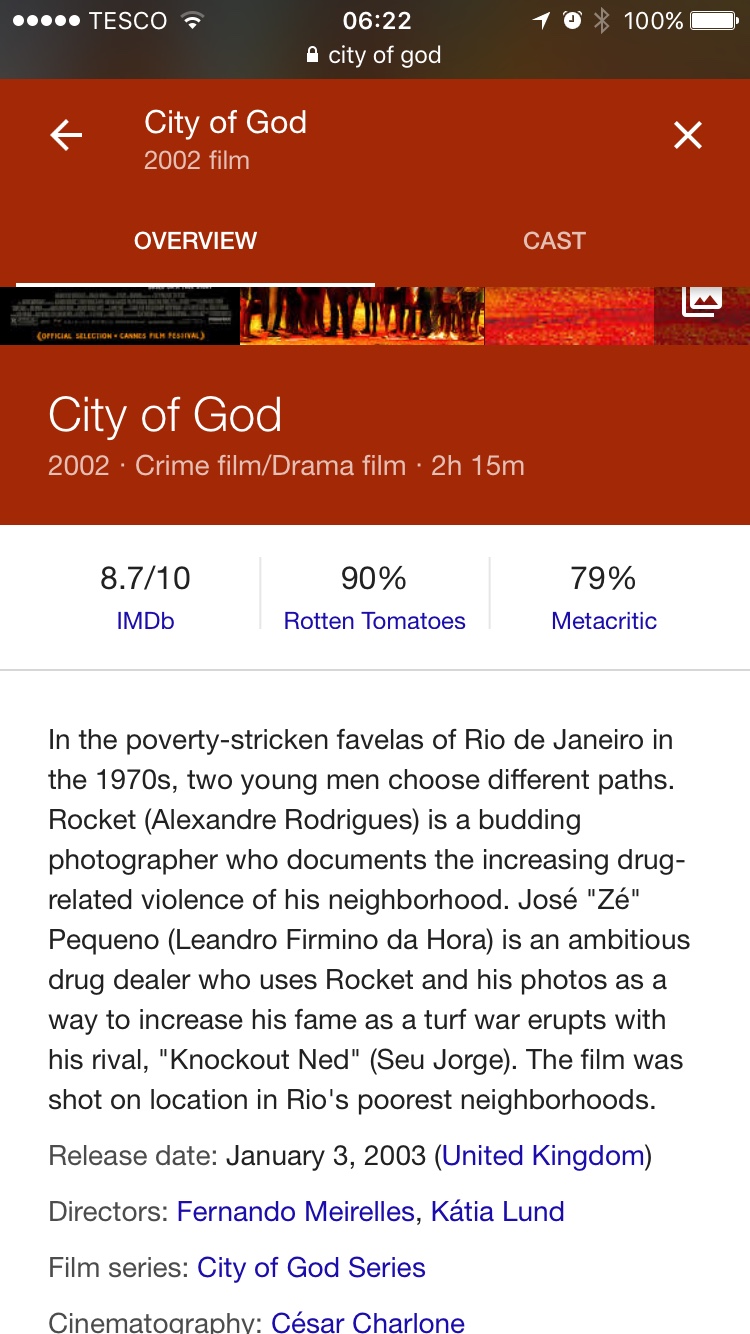This screenshot has height=1334, width=750.
Task: Tap the location arrow status icon
Action: (x=541, y=20)
